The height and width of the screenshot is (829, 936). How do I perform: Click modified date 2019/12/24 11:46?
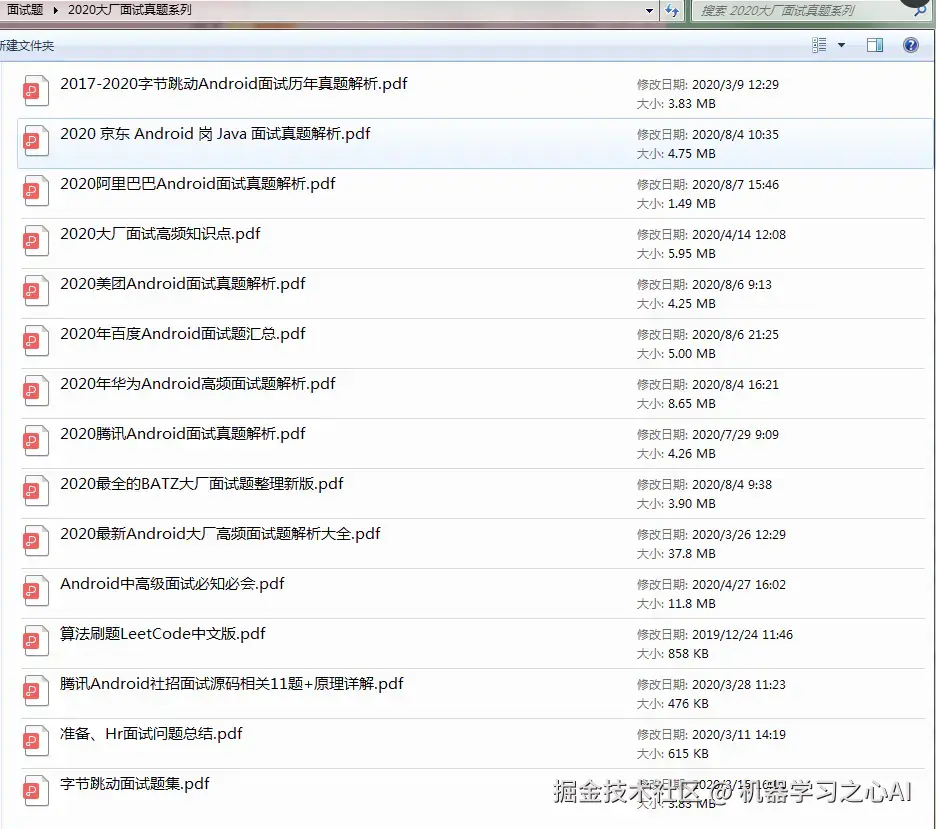[x=742, y=635]
